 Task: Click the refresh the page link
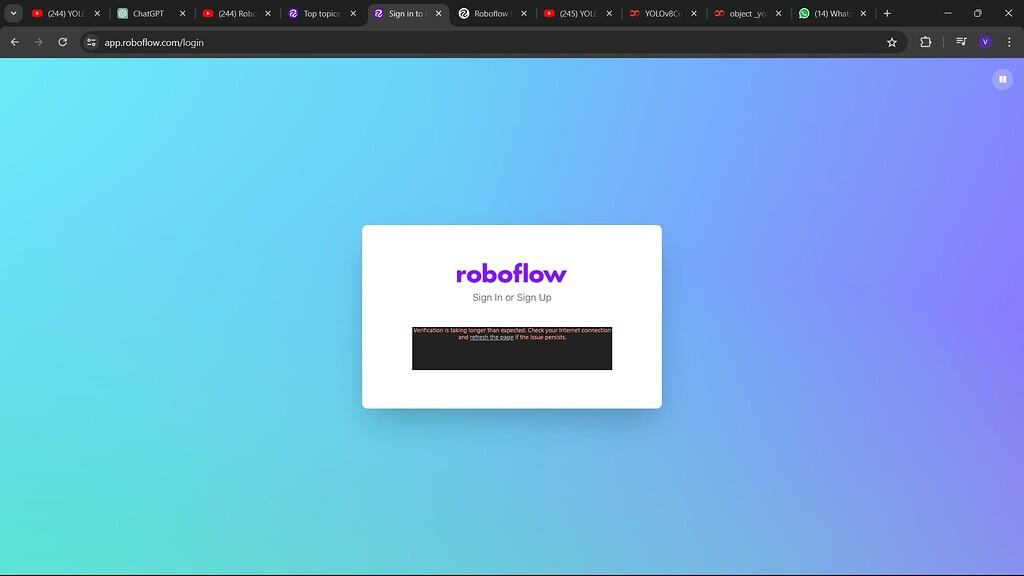click(x=489, y=337)
